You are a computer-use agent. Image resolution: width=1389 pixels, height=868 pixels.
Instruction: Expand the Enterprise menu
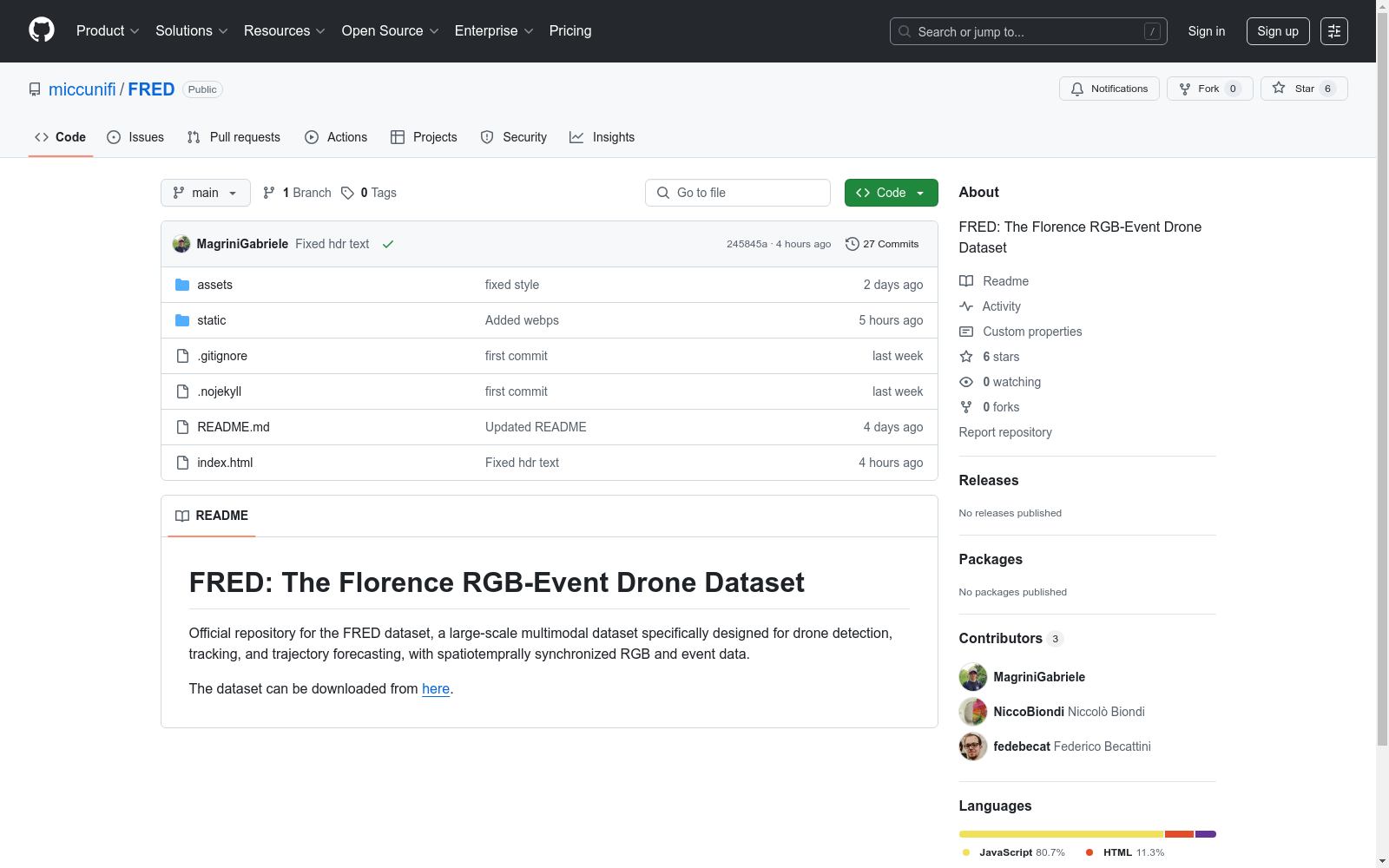tap(494, 31)
